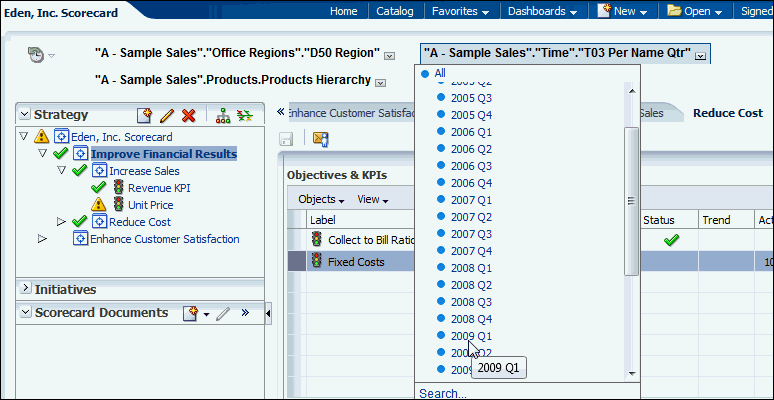
Task: Select Improve Financial Results objective
Action: 164,154
